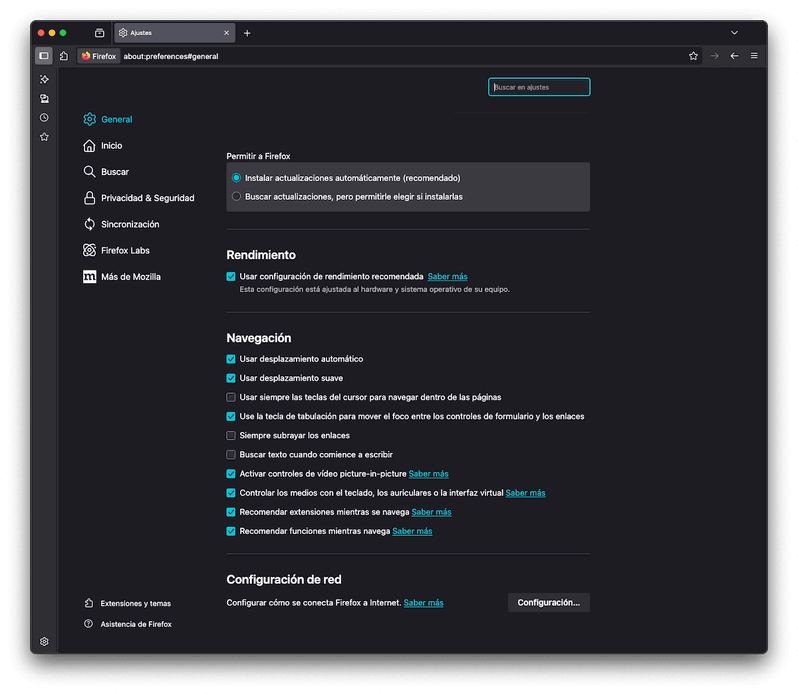Viewport: 798px width, 694px height.
Task: Go back with the left arrow
Action: (x=734, y=56)
